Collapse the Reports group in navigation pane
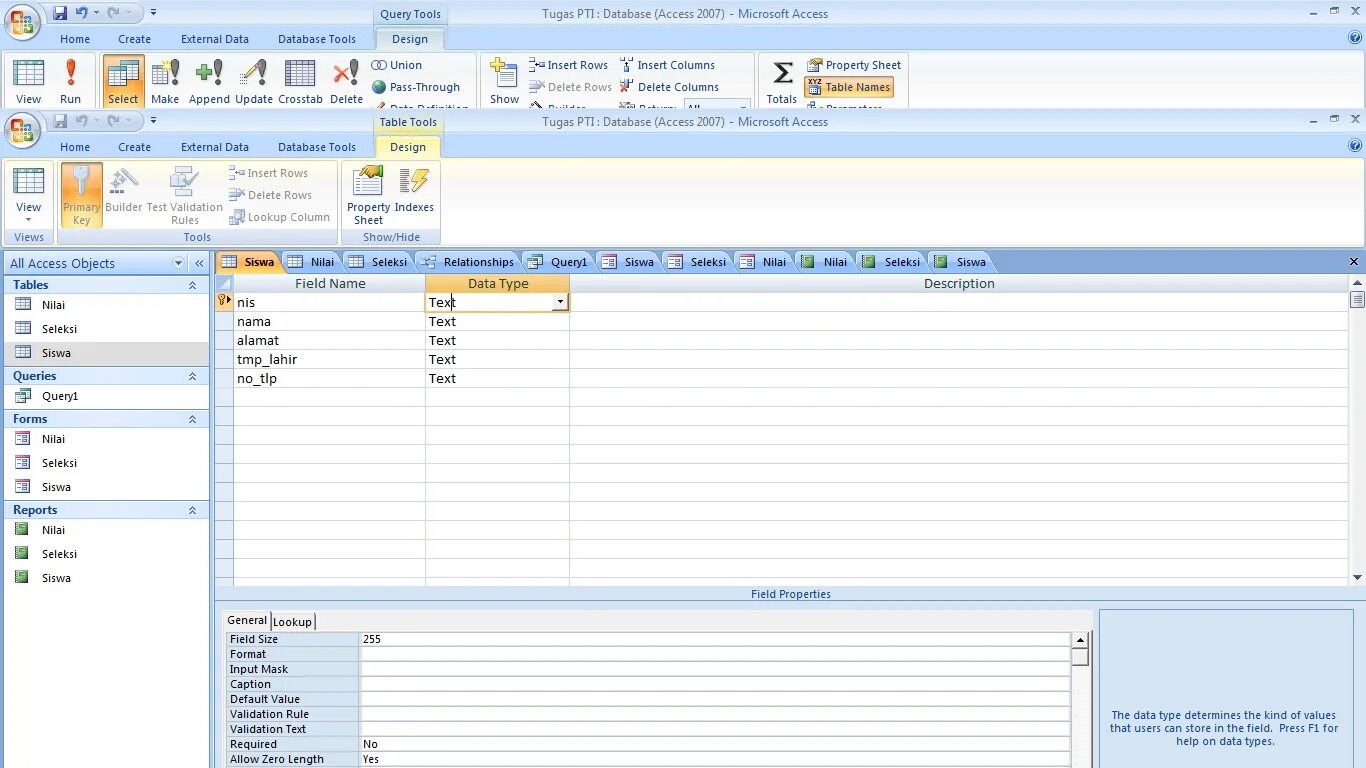 click(192, 510)
